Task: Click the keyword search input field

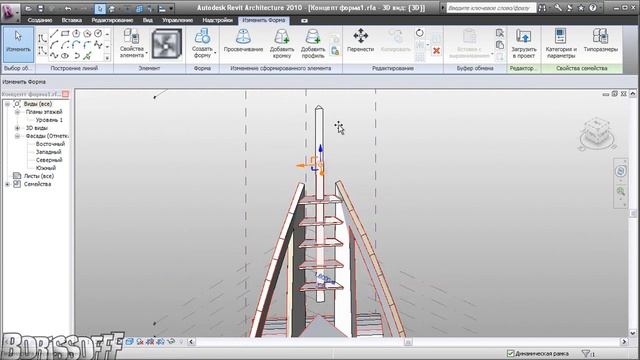Action: 491,8
